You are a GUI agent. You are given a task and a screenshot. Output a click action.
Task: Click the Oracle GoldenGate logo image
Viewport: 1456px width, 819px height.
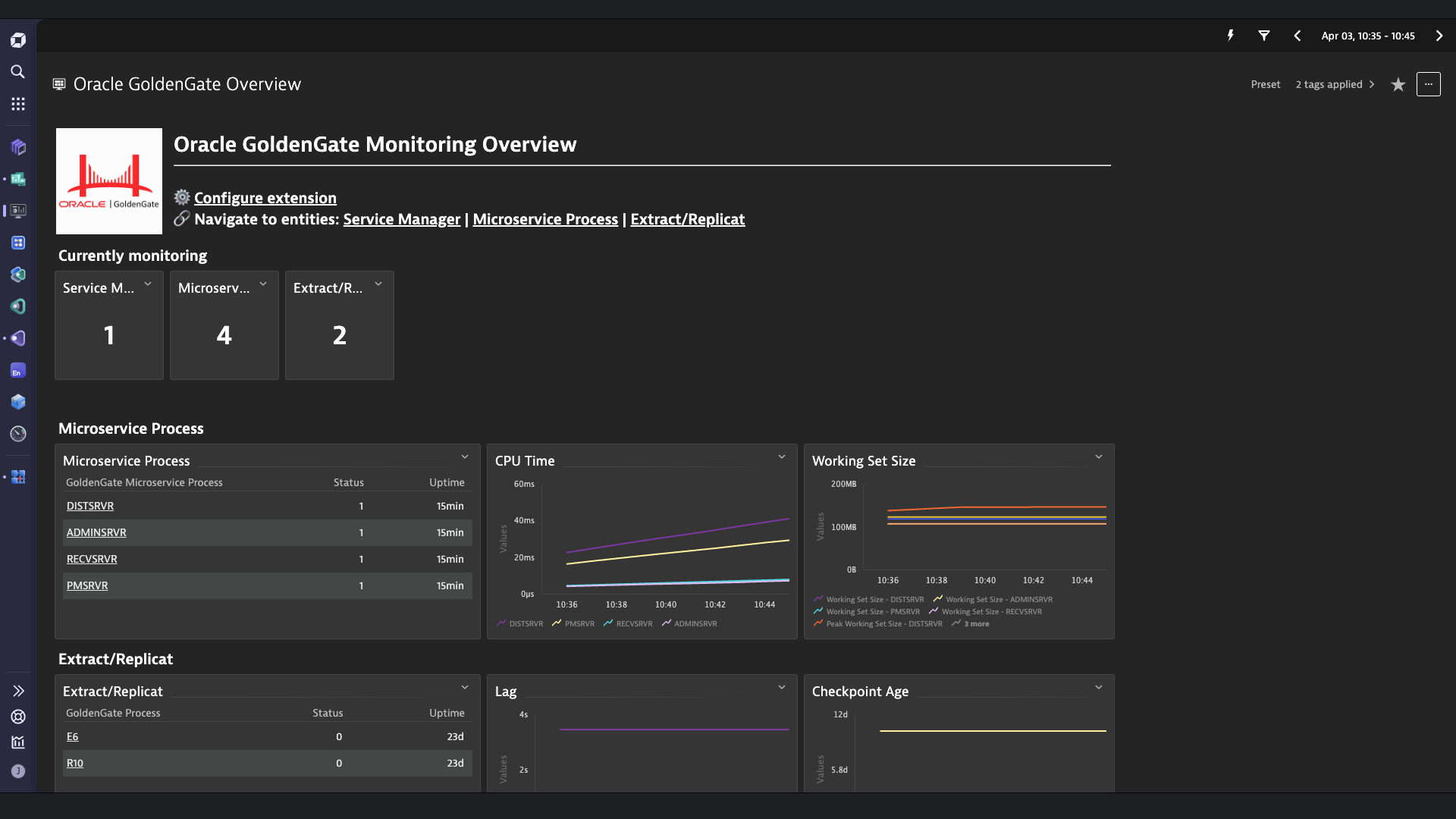109,181
